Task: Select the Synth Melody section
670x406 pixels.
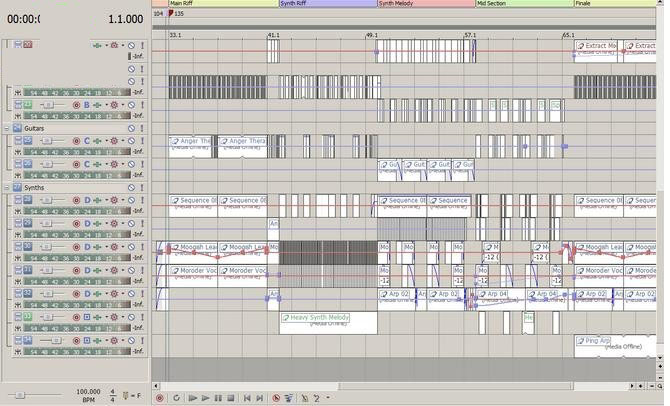Action: coord(426,3)
